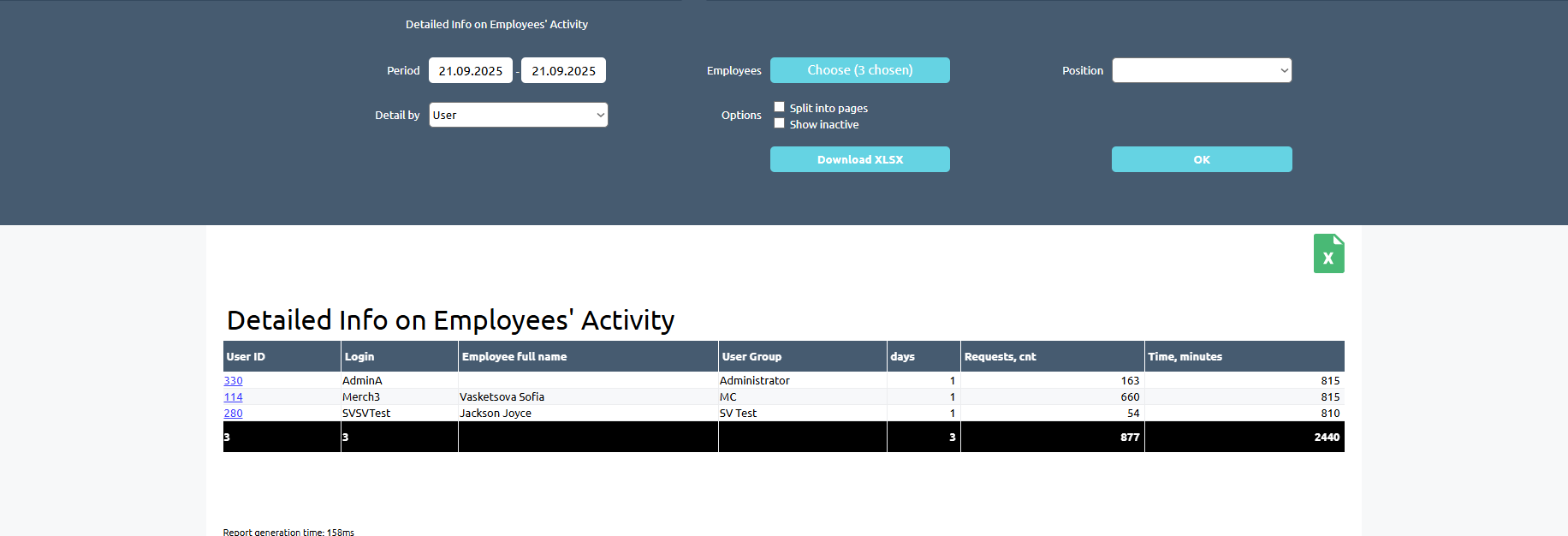Expand the Position dropdown
The image size is (1568, 536).
pos(1201,70)
